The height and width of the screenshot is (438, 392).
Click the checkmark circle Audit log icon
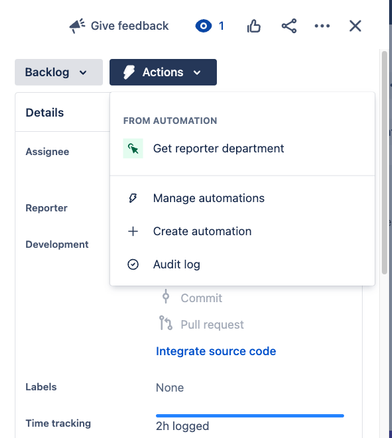pyautogui.click(x=133, y=264)
